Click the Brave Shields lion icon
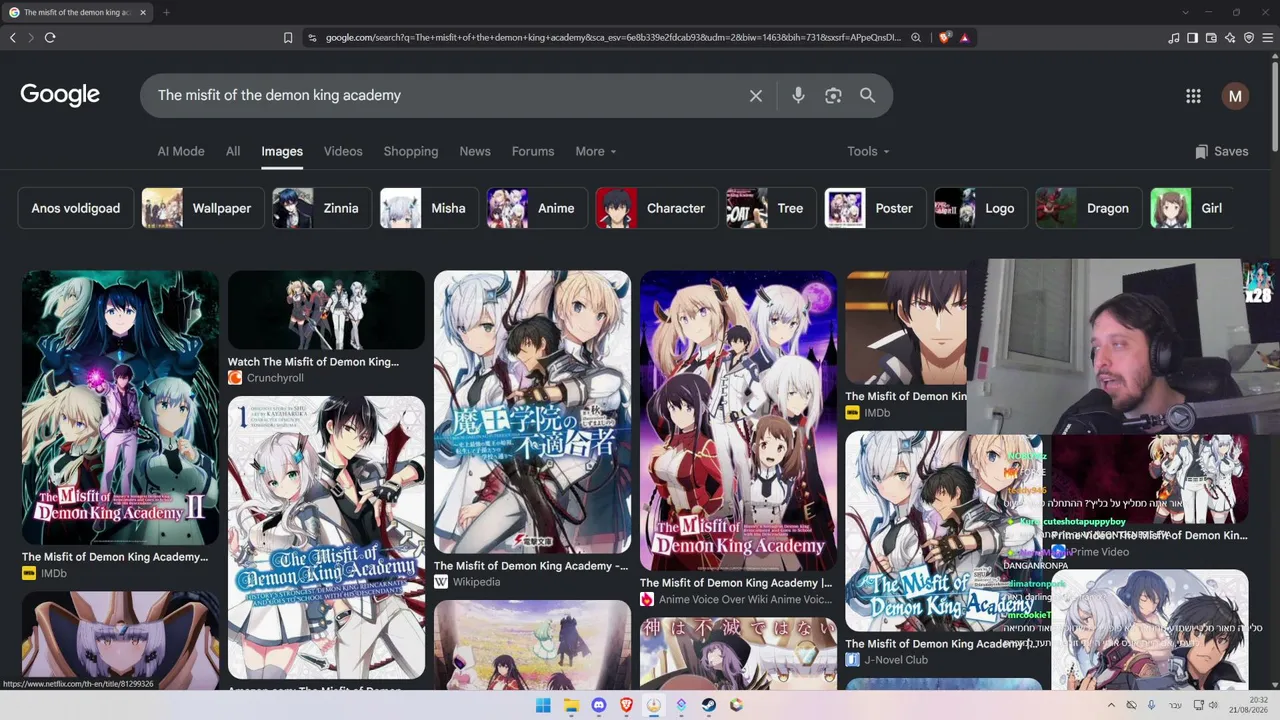The width and height of the screenshot is (1280, 720). (945, 38)
